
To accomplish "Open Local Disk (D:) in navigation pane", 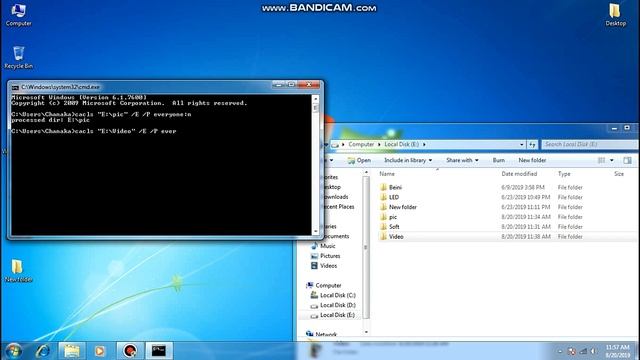I will click(333, 305).
